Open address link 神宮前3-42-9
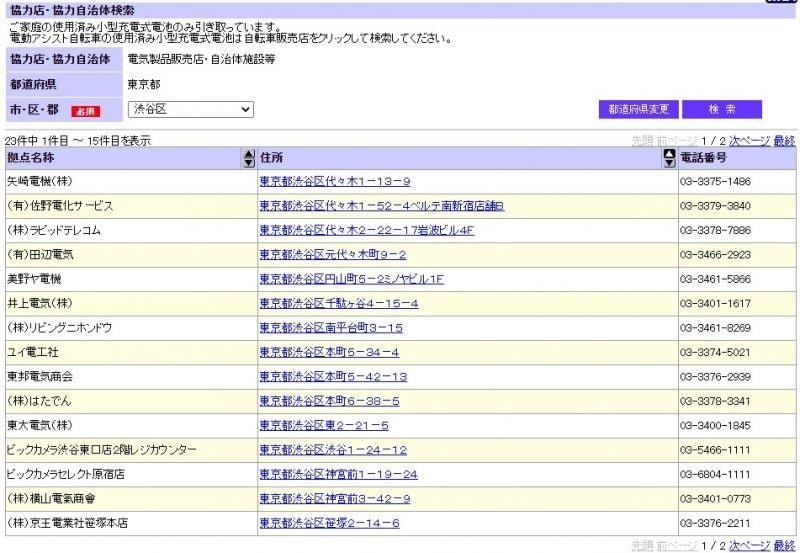 click(x=335, y=499)
